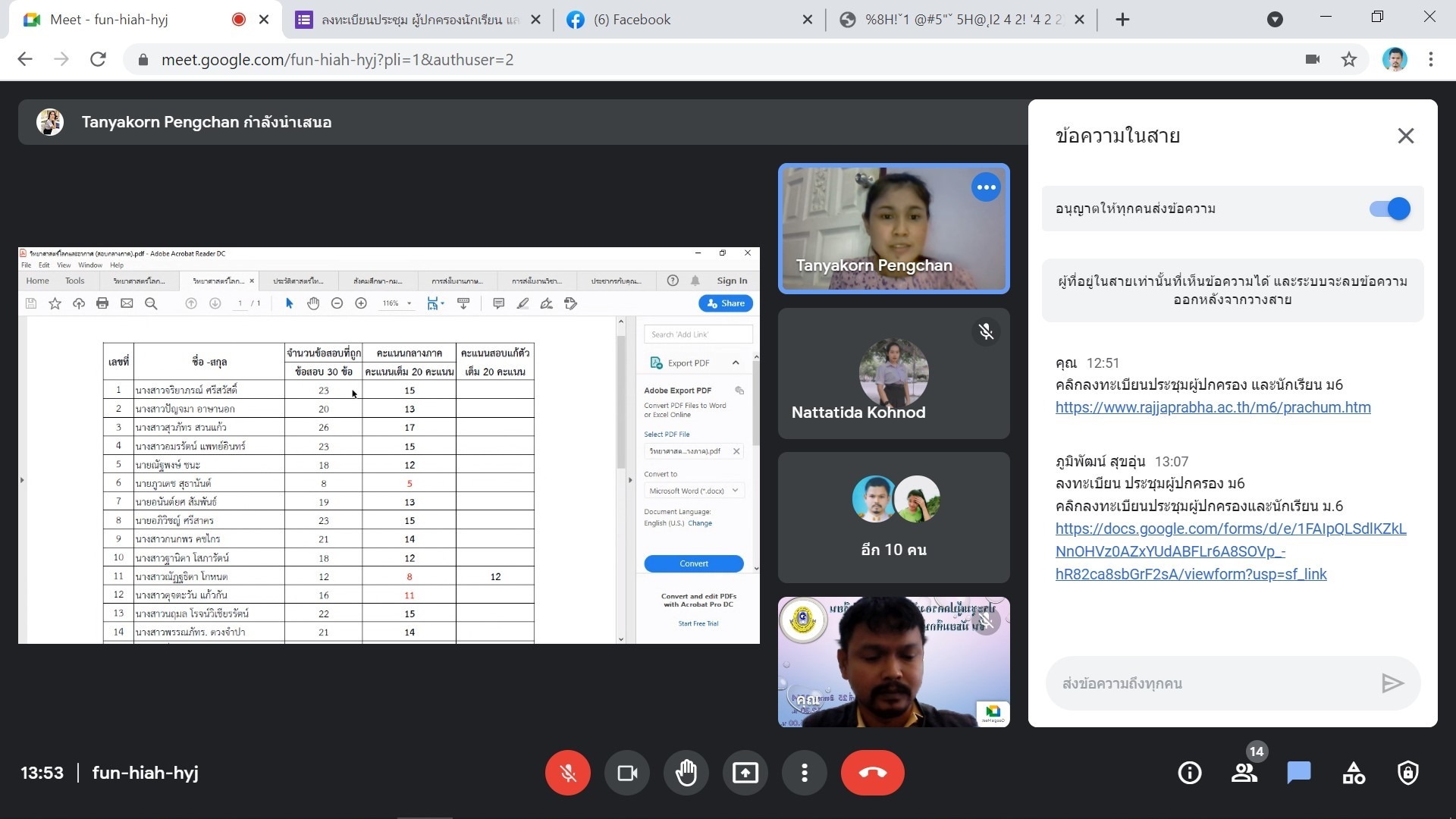Reload the Meet page

[98, 59]
